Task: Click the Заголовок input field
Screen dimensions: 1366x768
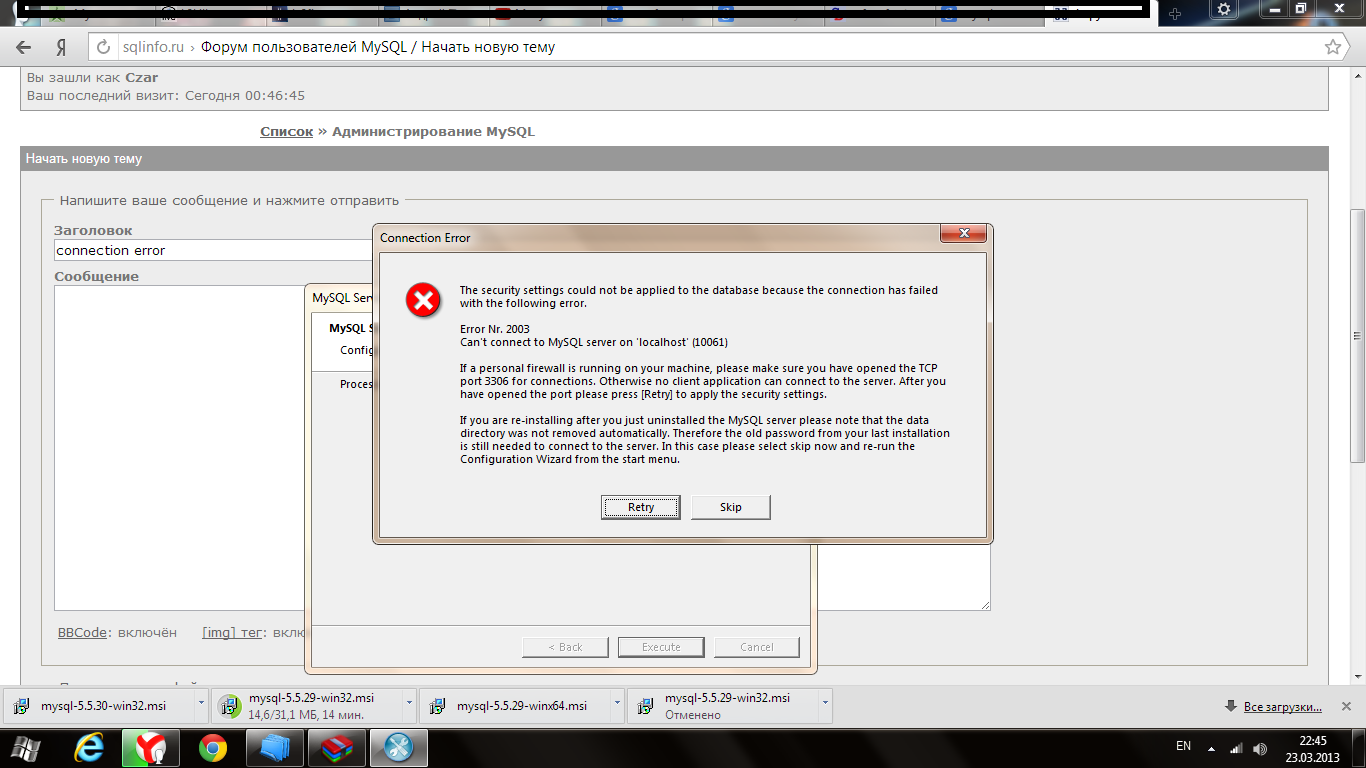Action: 212,250
